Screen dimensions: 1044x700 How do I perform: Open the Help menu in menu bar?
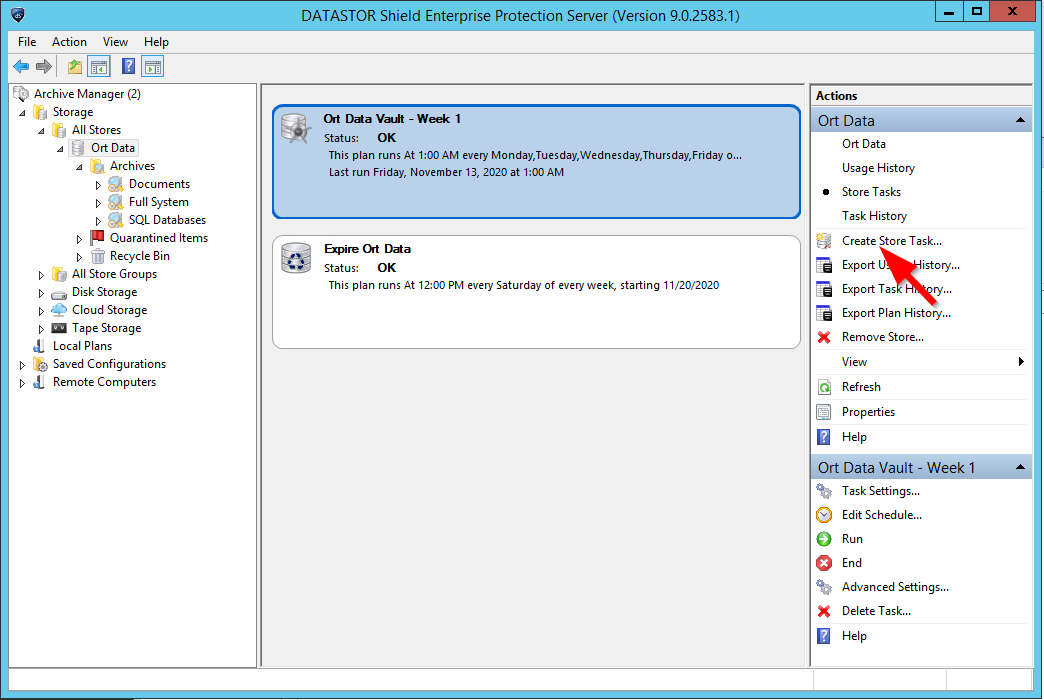(x=156, y=41)
